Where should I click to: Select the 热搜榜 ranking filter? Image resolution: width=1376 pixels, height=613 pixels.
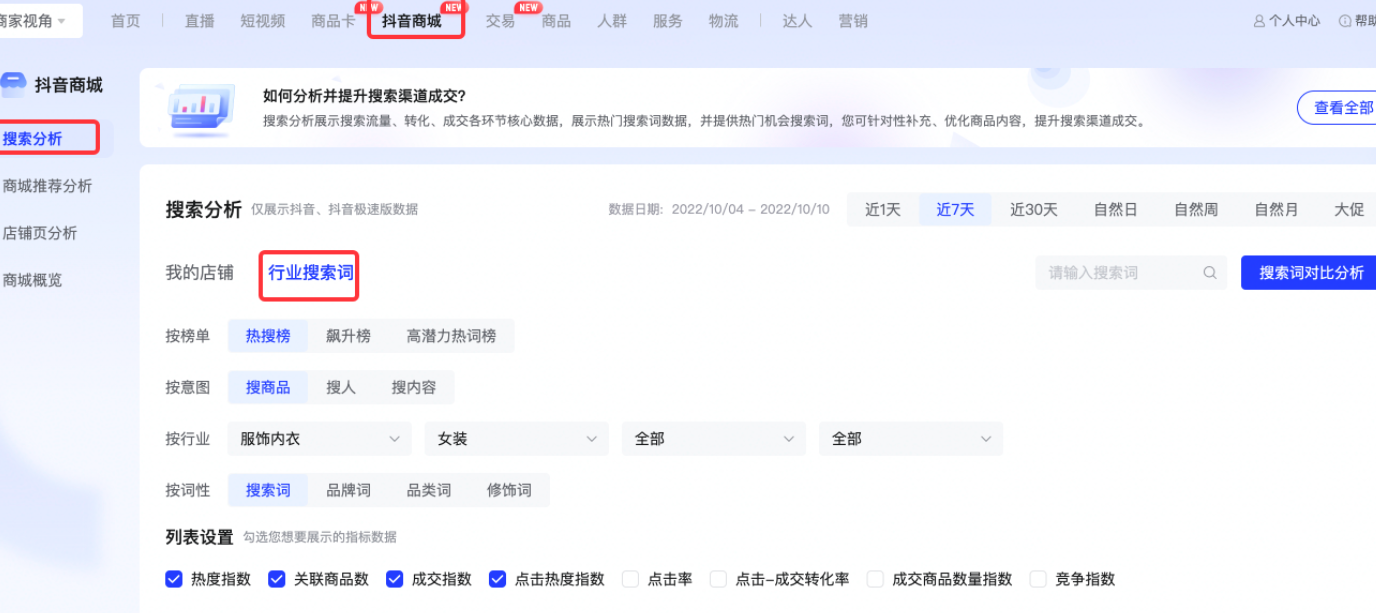tap(268, 336)
